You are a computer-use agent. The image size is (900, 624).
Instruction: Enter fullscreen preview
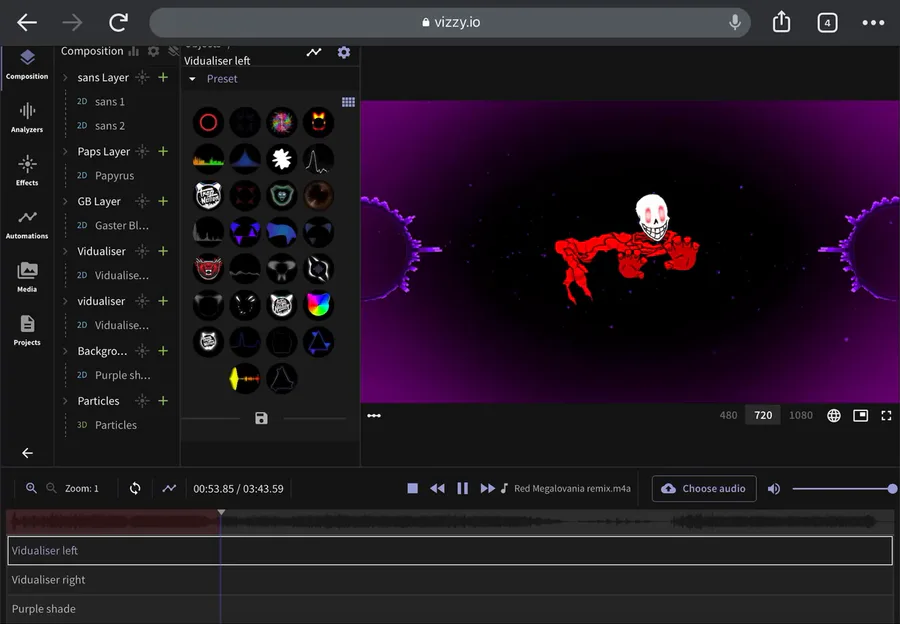pos(886,416)
